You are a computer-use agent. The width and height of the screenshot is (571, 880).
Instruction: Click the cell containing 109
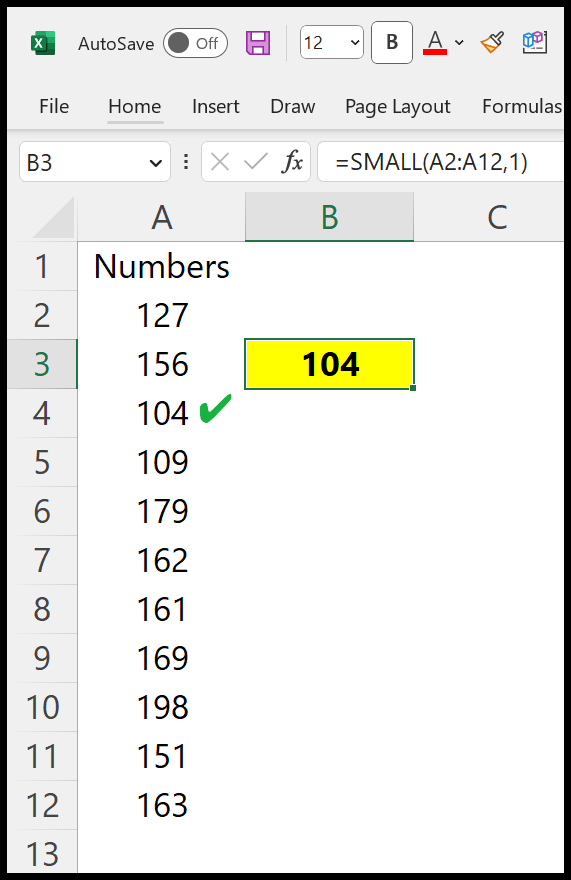(161, 462)
